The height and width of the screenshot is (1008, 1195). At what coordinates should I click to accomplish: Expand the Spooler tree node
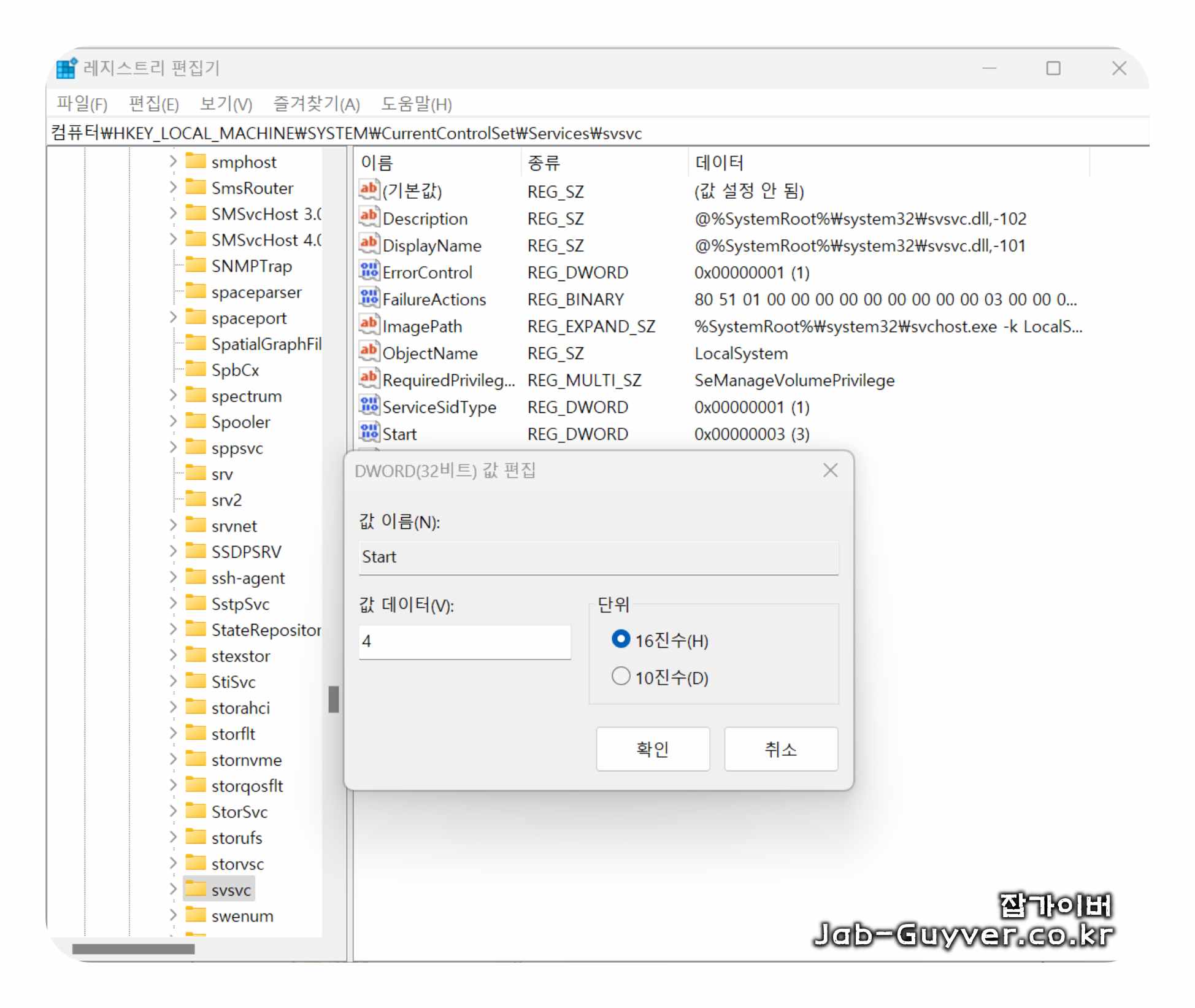[x=172, y=421]
